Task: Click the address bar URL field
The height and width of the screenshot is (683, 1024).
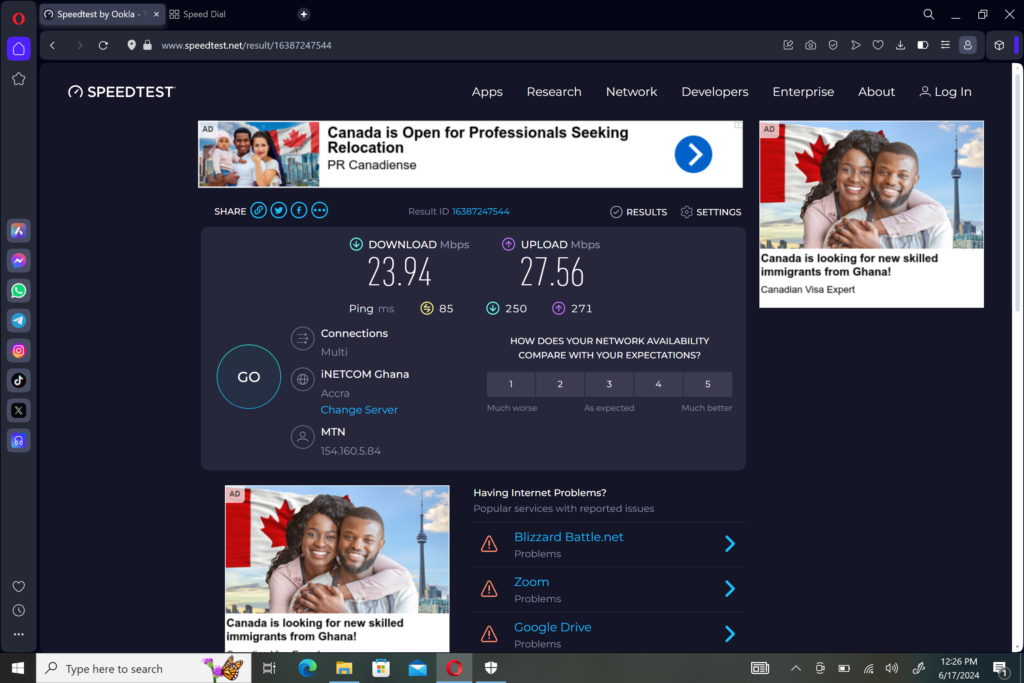Action: pyautogui.click(x=457, y=45)
